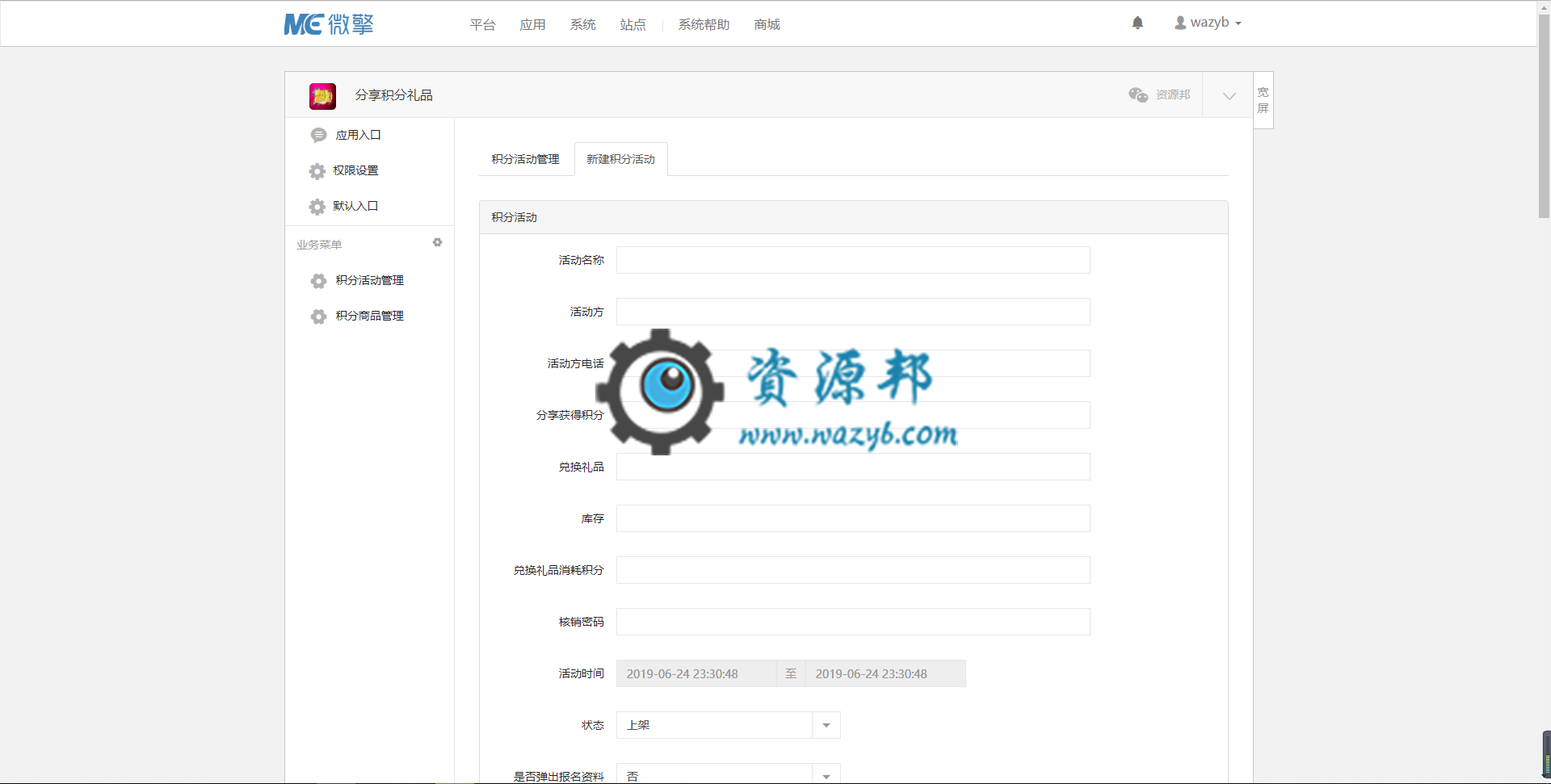Click the 活动时间 start date field
The height and width of the screenshot is (784, 1551).
[696, 673]
